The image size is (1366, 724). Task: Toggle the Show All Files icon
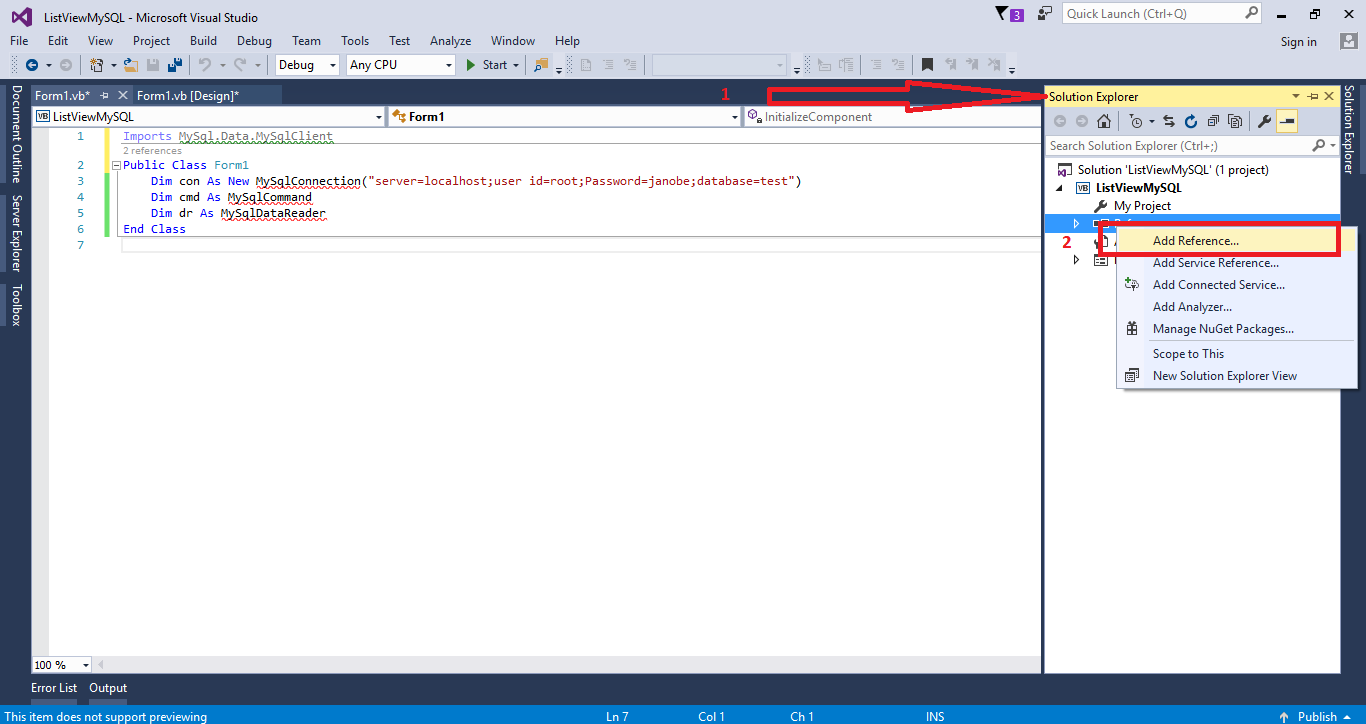(1235, 122)
